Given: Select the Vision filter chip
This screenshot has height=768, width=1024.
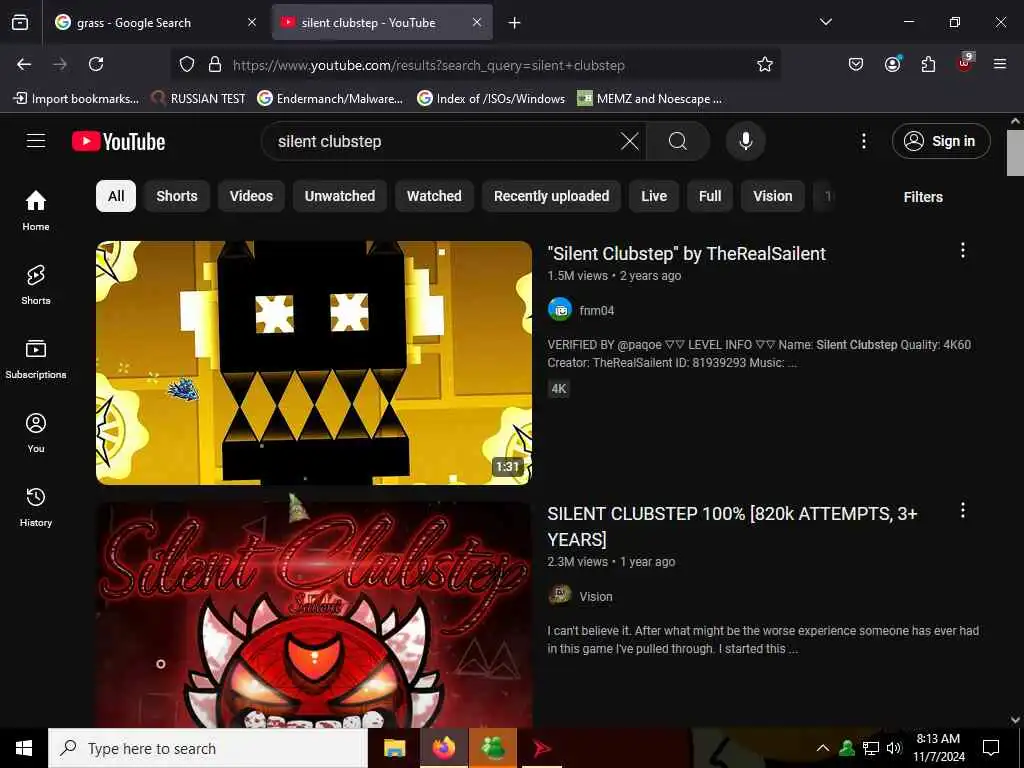Looking at the screenshot, I should [773, 196].
